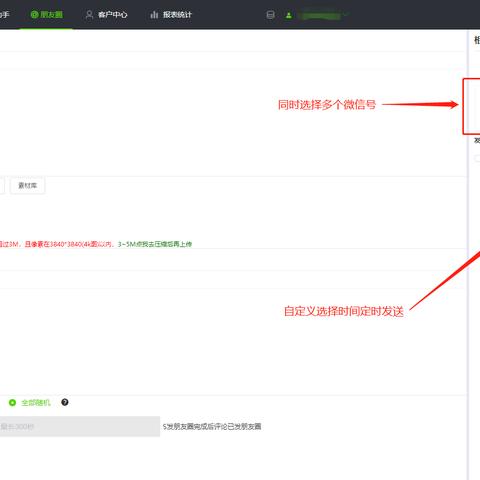The height and width of the screenshot is (480, 480).
Task: Switch to the 报表统计 tab
Action: (177, 15)
